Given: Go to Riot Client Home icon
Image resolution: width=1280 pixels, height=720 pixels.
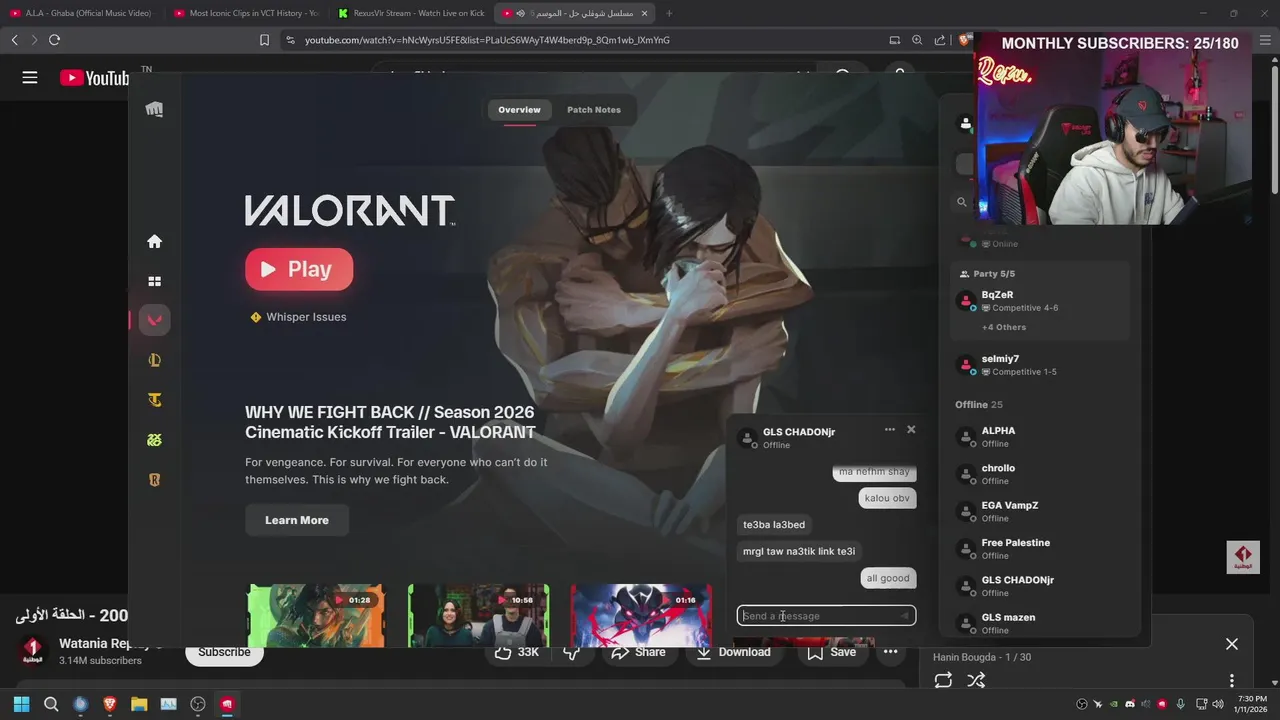Looking at the screenshot, I should click(154, 241).
